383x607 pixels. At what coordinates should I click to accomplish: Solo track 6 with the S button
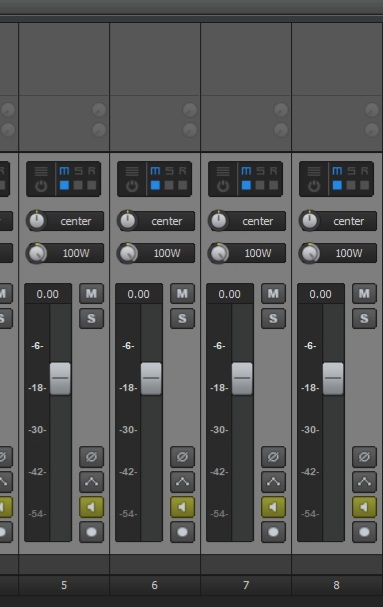click(x=182, y=319)
